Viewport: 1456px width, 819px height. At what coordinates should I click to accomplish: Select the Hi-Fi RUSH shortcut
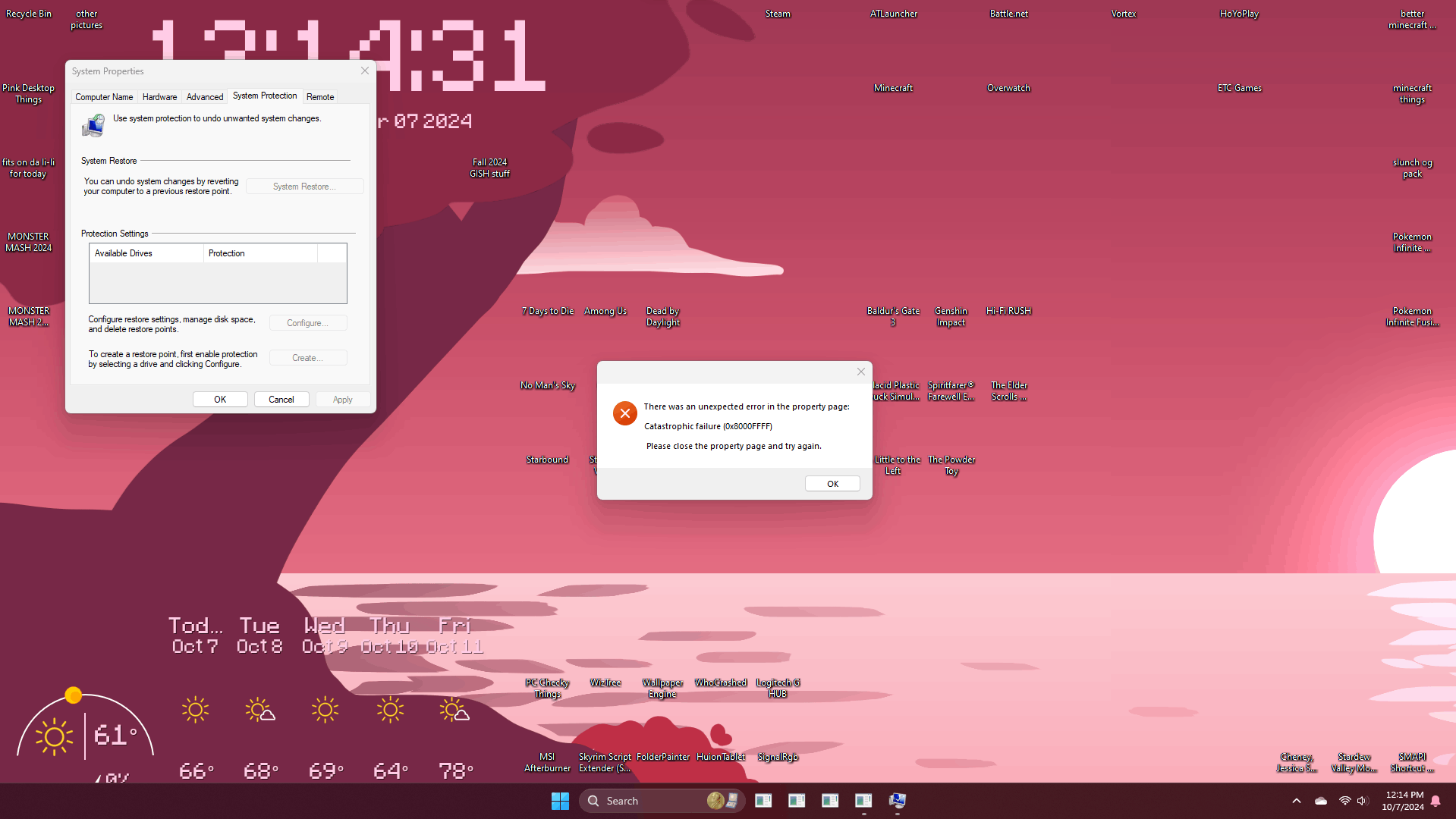[x=1008, y=311]
